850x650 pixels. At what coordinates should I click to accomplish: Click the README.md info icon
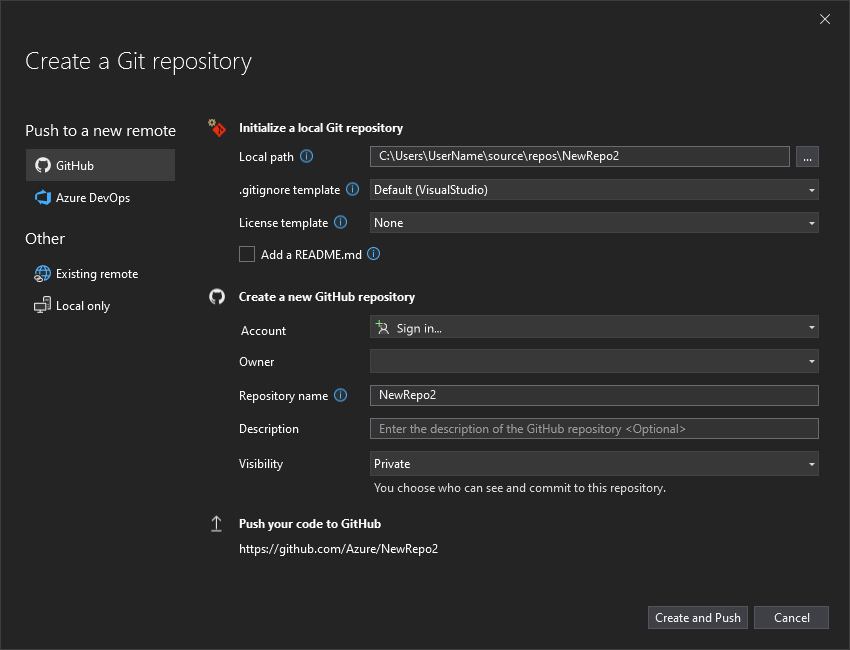coord(374,254)
